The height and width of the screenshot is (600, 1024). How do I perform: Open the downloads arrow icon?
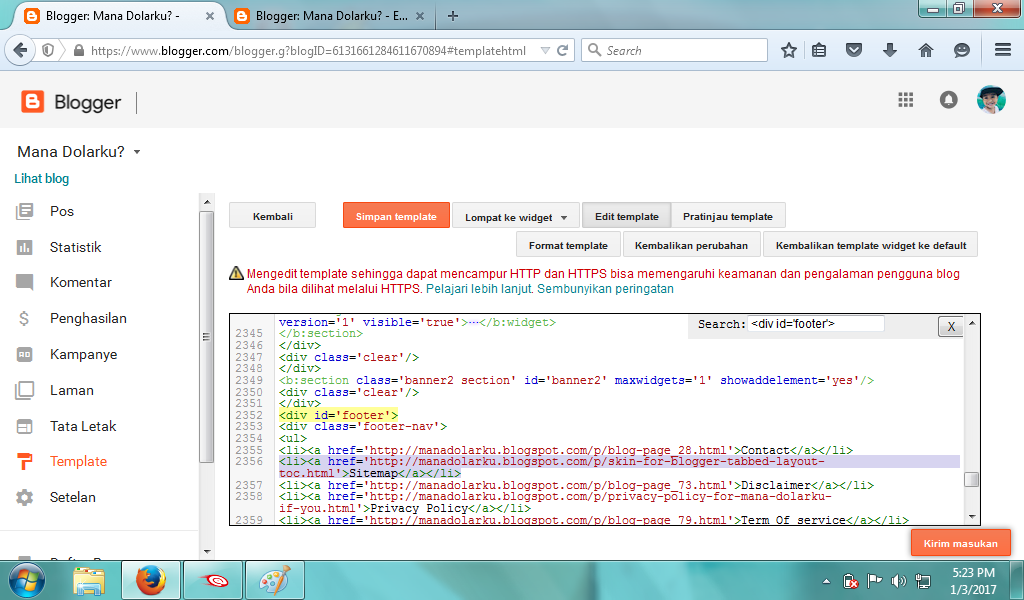[x=889, y=50]
